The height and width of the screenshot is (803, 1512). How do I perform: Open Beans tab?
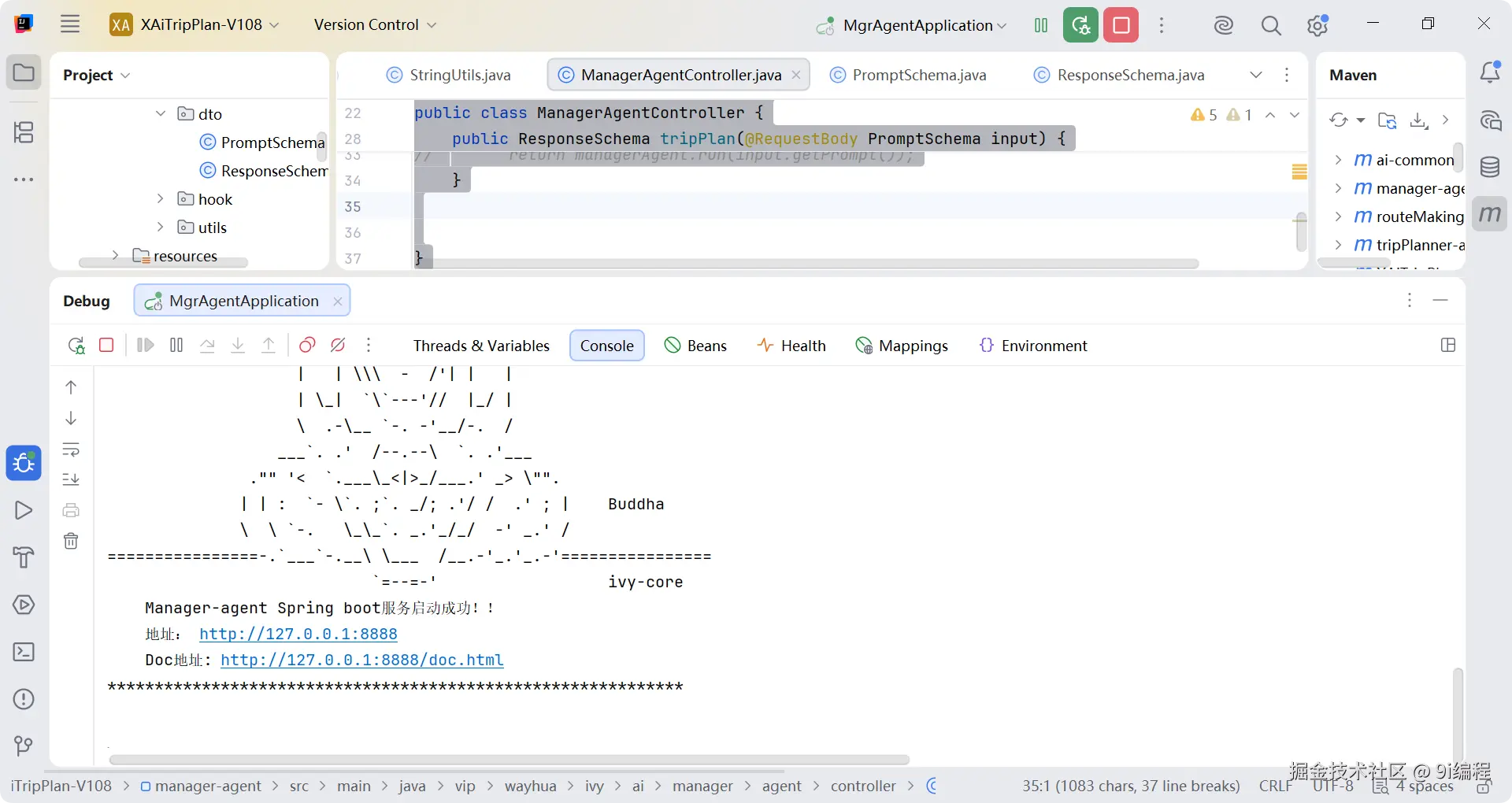pyautogui.click(x=695, y=346)
